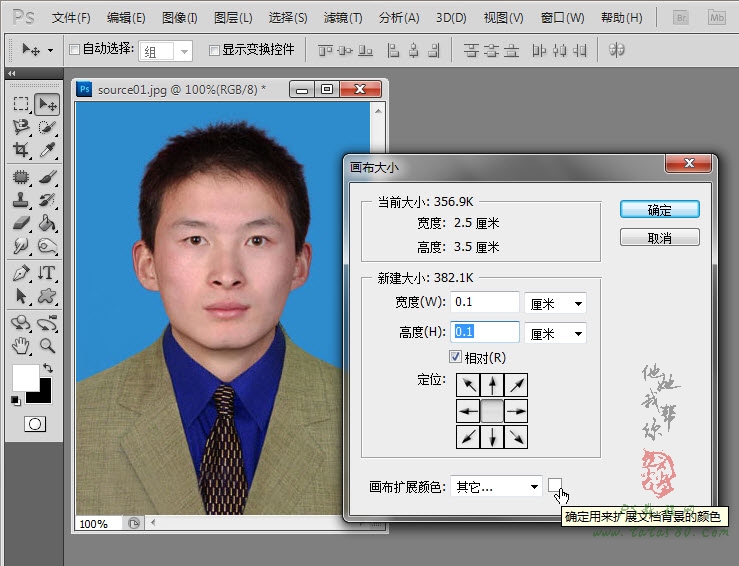The height and width of the screenshot is (566, 739).
Task: Select the Spot Healing Brush tool
Action: 21,177
